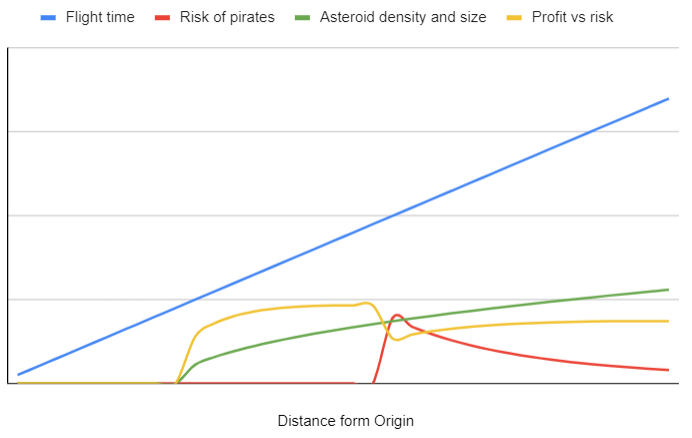692x438 pixels.
Task: Select the "Risk of pirates" legend label
Action: pyautogui.click(x=229, y=17)
